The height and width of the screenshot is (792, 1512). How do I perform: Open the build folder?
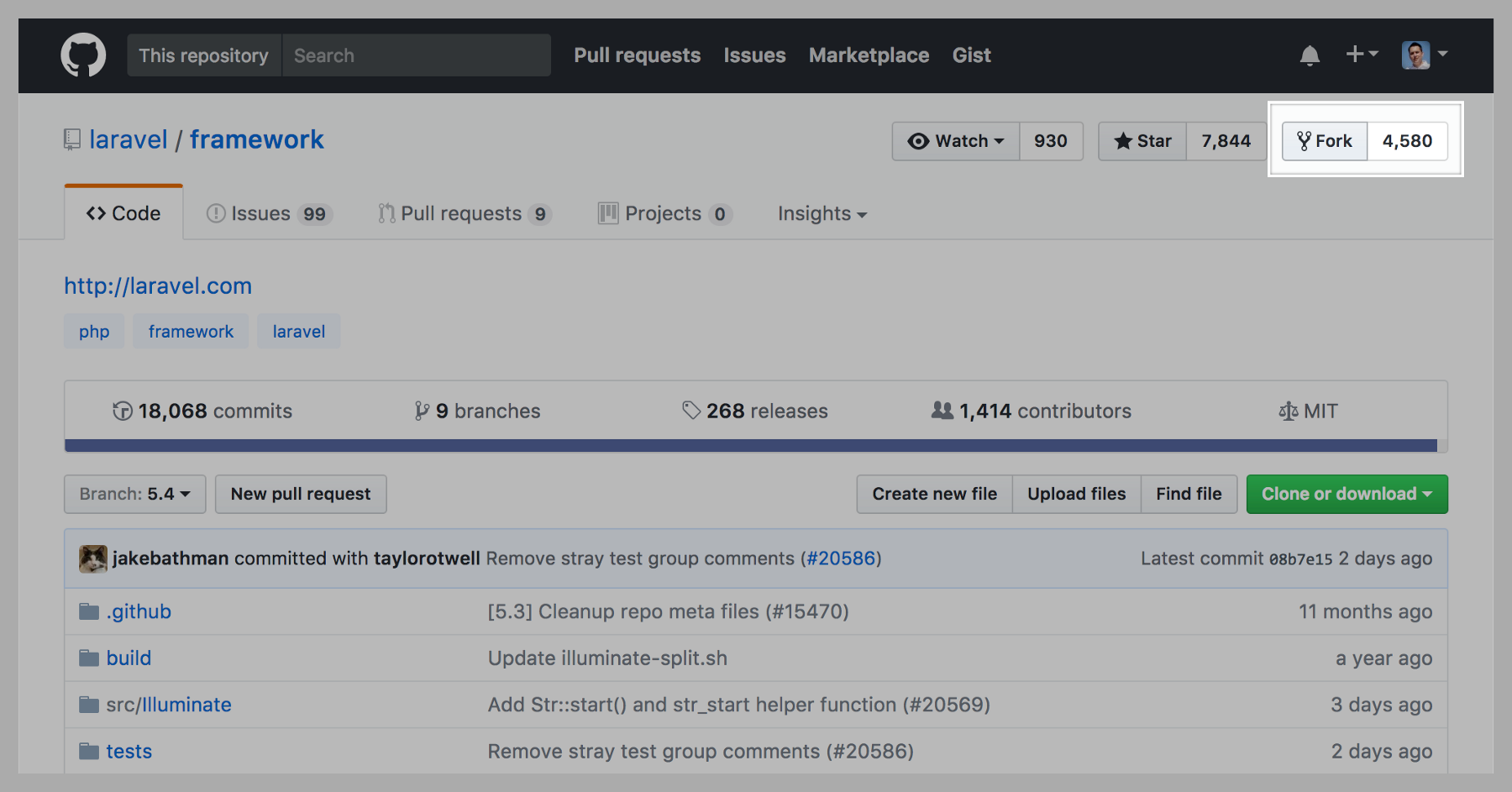tap(129, 658)
